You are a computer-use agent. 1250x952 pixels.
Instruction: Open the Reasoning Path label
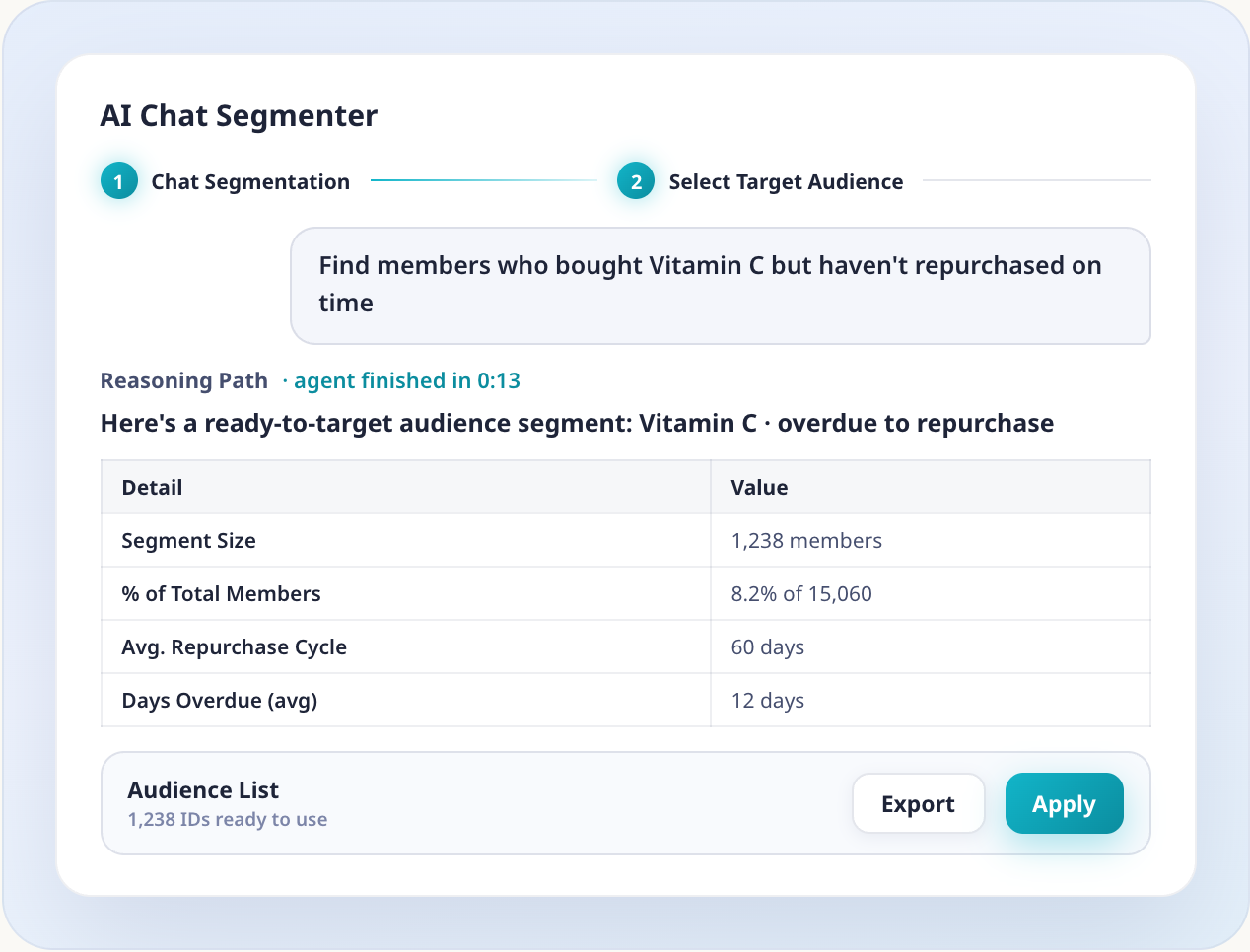point(184,381)
